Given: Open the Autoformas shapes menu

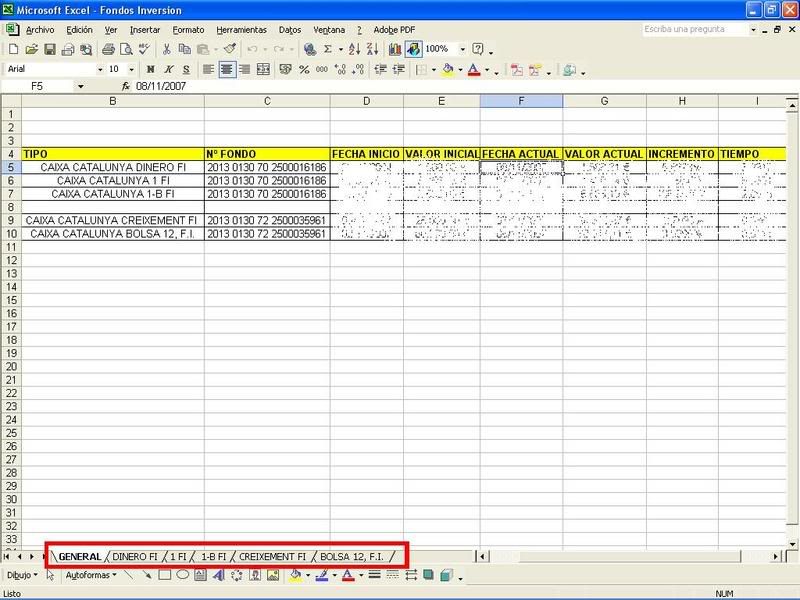Looking at the screenshot, I should pyautogui.click(x=91, y=576).
